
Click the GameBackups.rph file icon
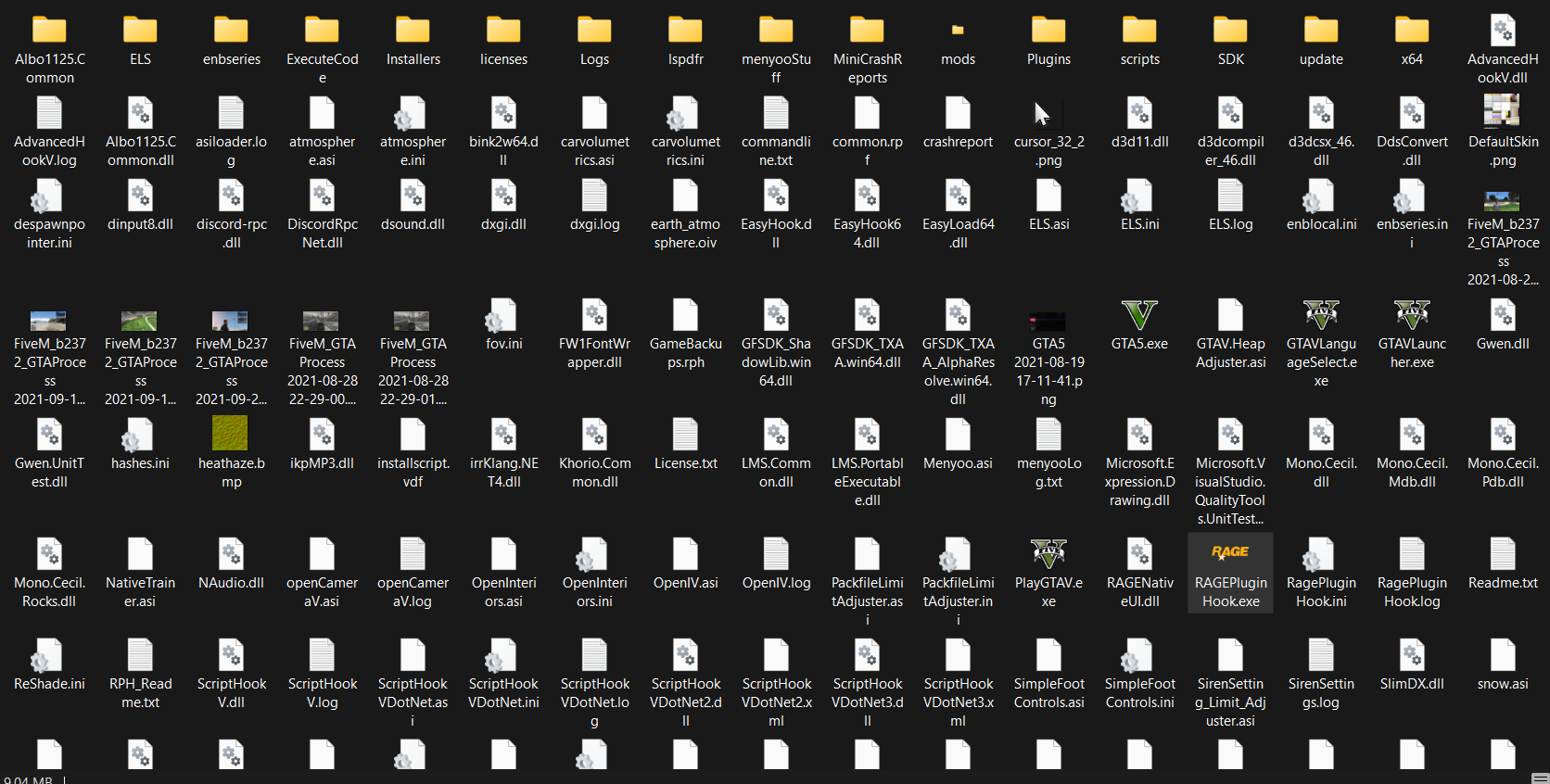[x=686, y=315]
